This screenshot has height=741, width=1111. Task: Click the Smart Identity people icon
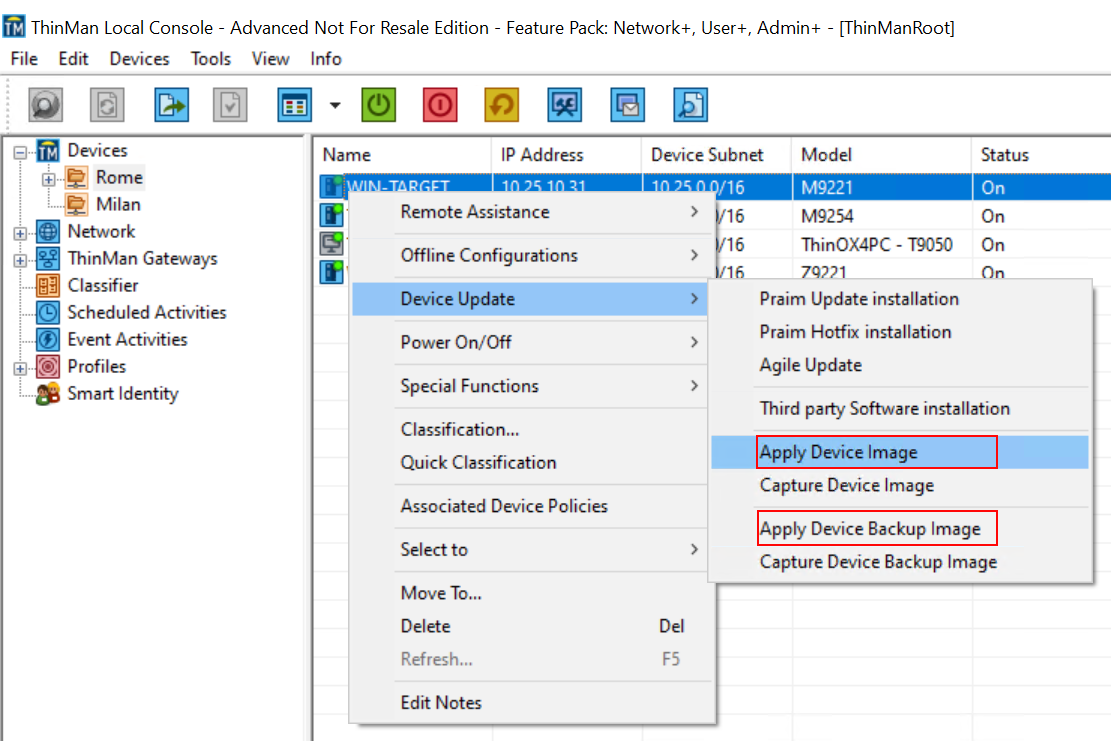[48, 394]
